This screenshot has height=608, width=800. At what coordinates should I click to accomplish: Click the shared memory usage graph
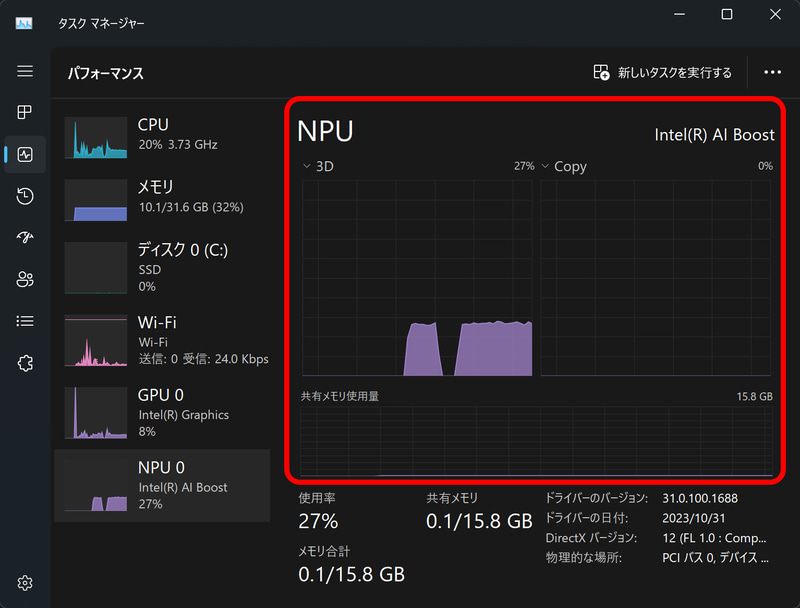536,440
